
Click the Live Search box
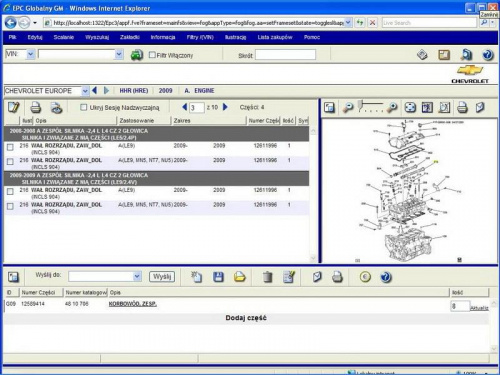coord(429,23)
